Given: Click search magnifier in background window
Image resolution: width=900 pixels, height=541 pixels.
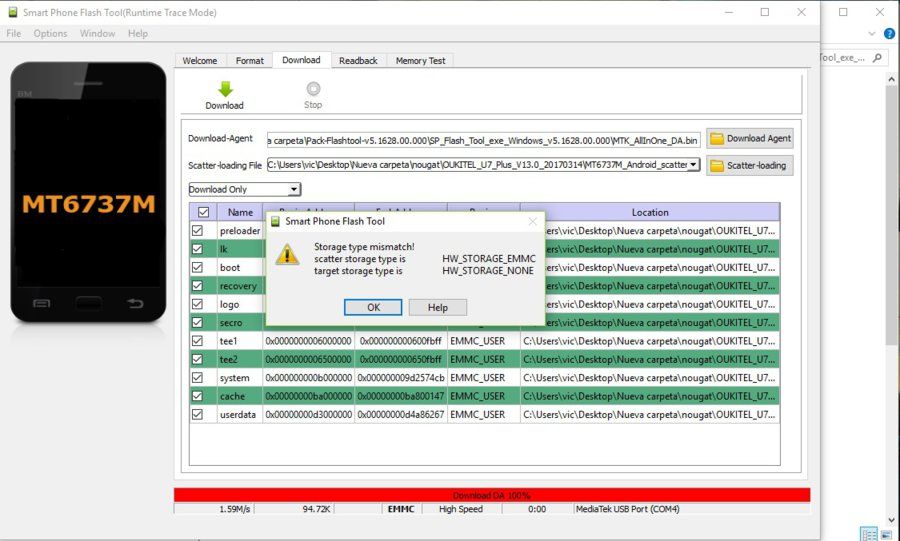Looking at the screenshot, I should click(877, 57).
